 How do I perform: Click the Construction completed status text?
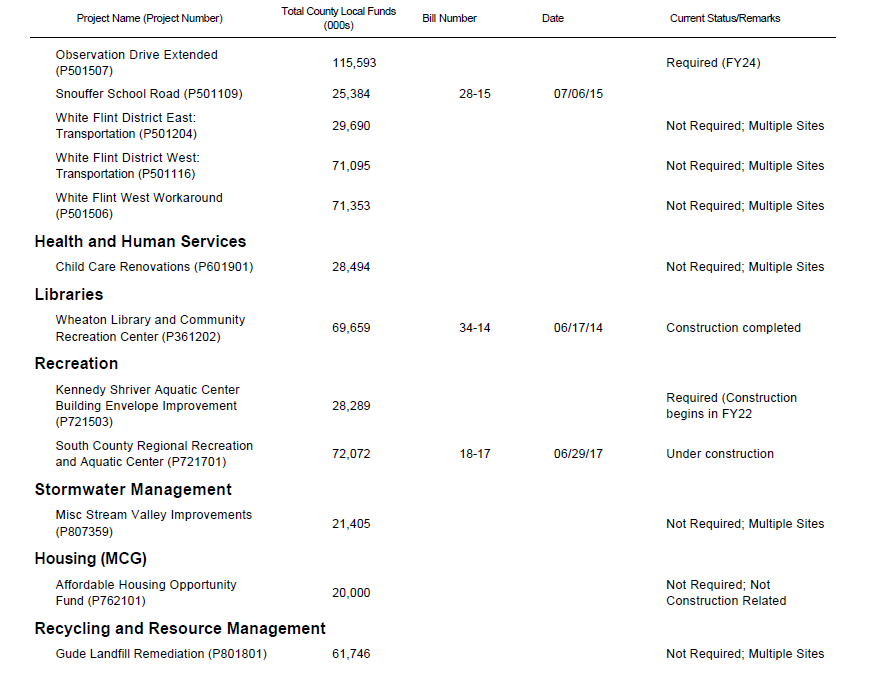click(733, 328)
